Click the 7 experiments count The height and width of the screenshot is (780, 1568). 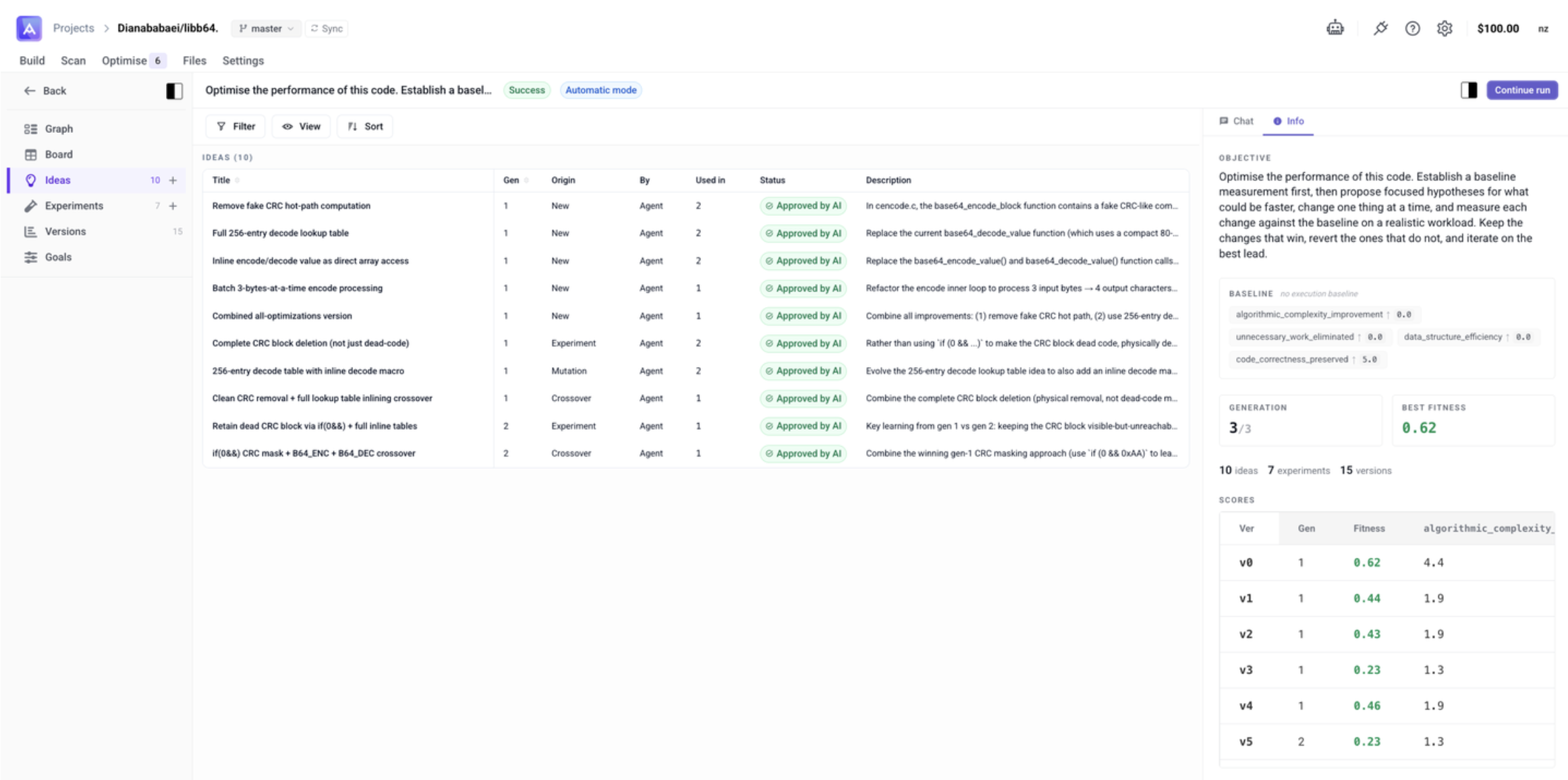(x=1298, y=470)
